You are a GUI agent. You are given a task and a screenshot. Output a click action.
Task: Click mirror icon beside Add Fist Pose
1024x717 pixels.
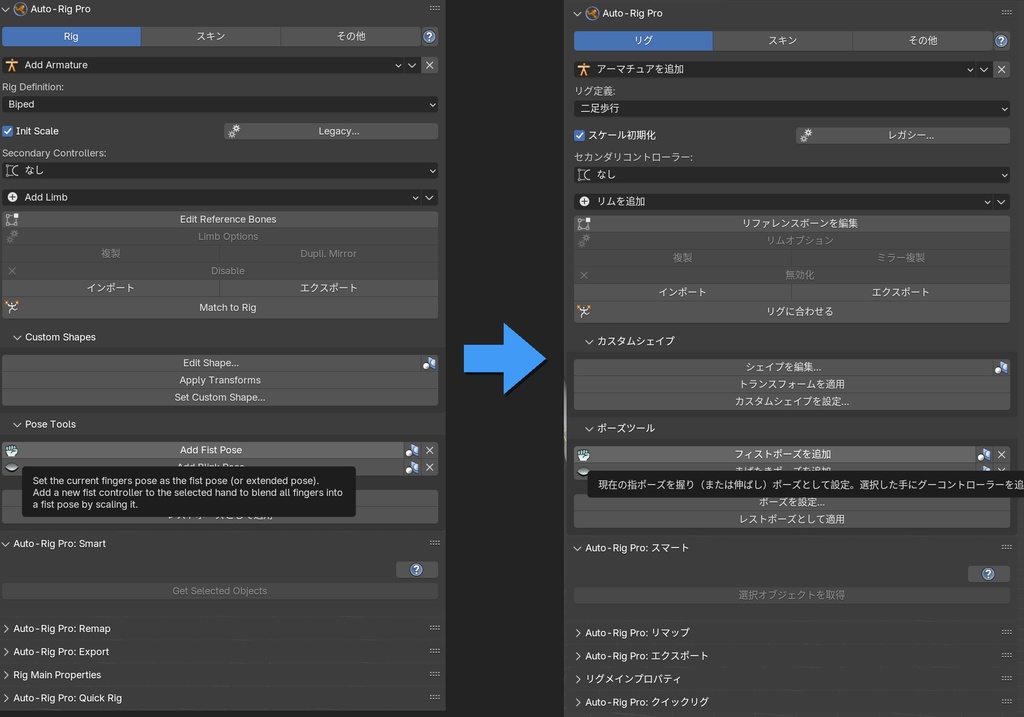(412, 451)
